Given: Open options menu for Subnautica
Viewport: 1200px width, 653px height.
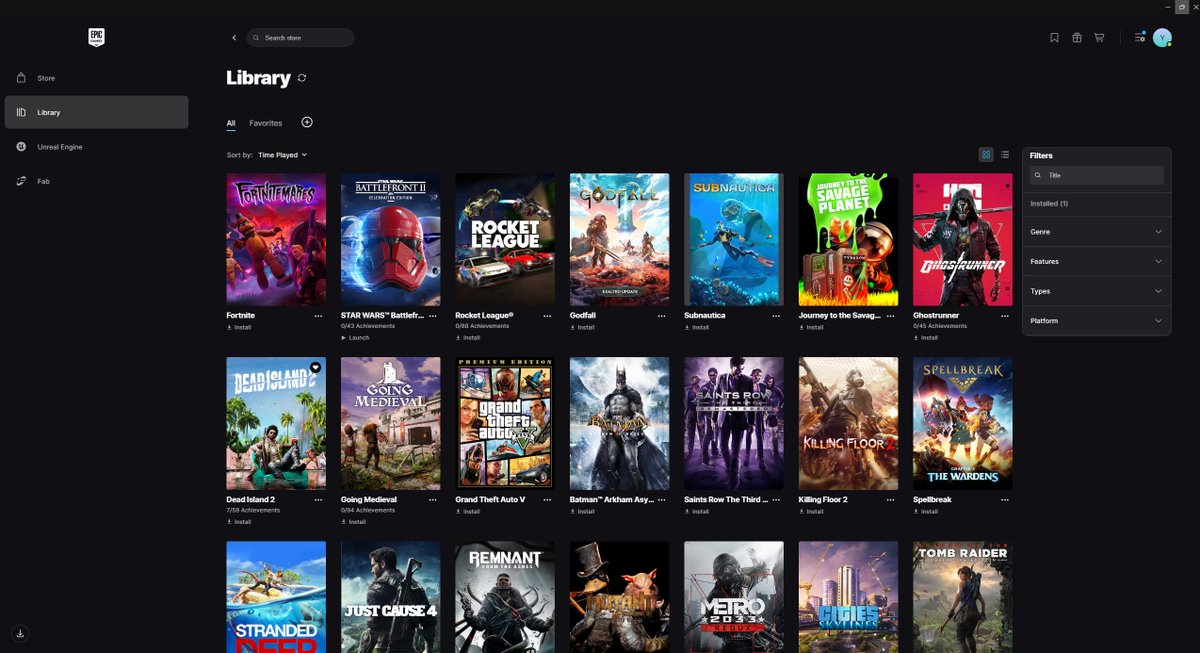Looking at the screenshot, I should pyautogui.click(x=776, y=315).
